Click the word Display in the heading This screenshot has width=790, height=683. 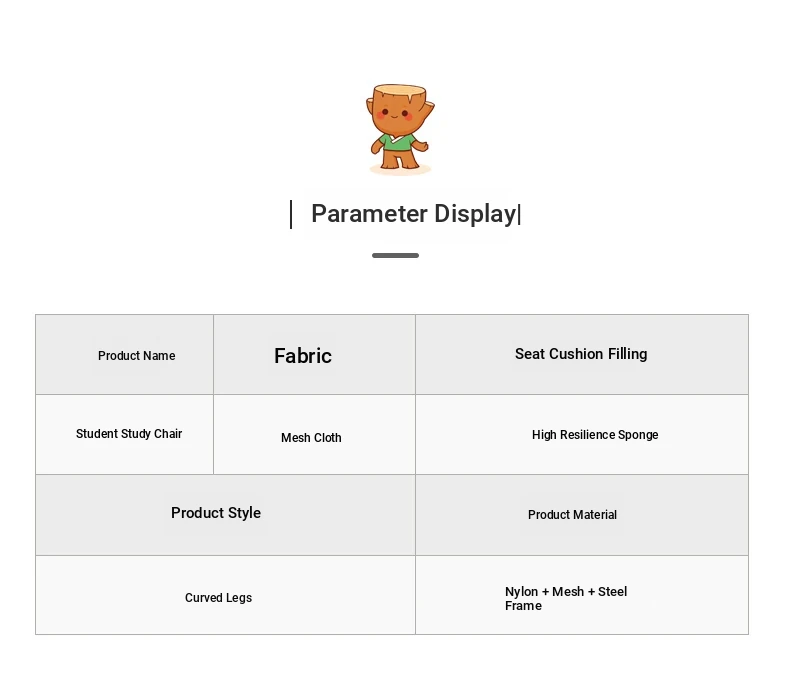pyautogui.click(x=475, y=214)
